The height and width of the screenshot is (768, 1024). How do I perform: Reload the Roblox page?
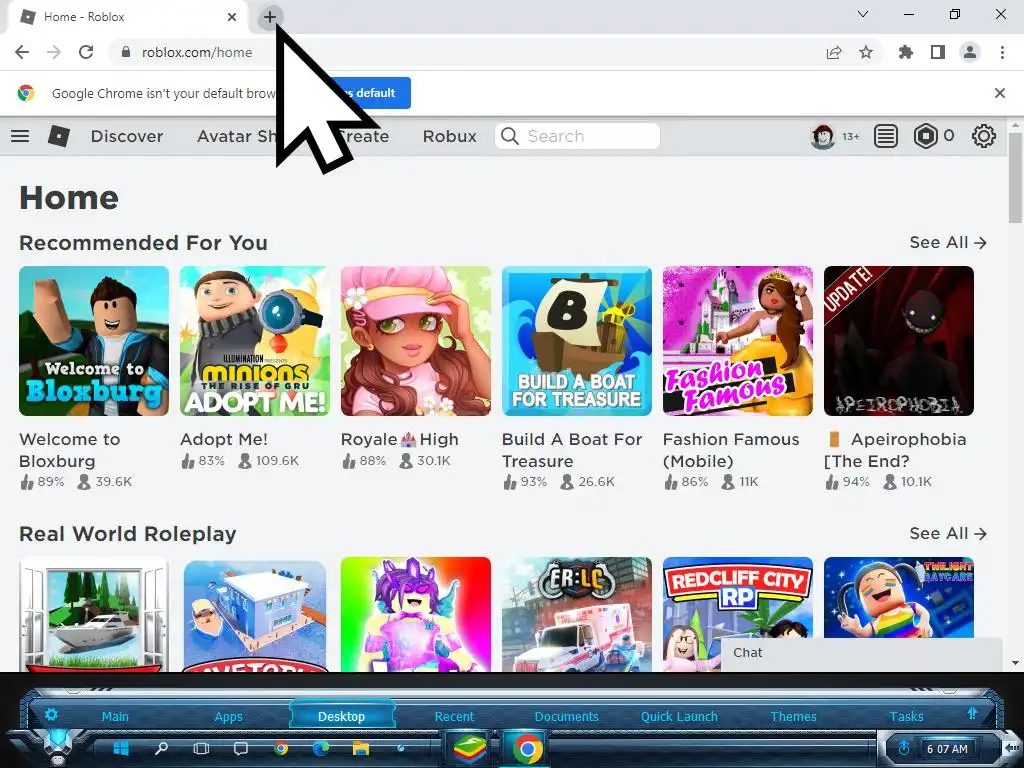click(86, 52)
